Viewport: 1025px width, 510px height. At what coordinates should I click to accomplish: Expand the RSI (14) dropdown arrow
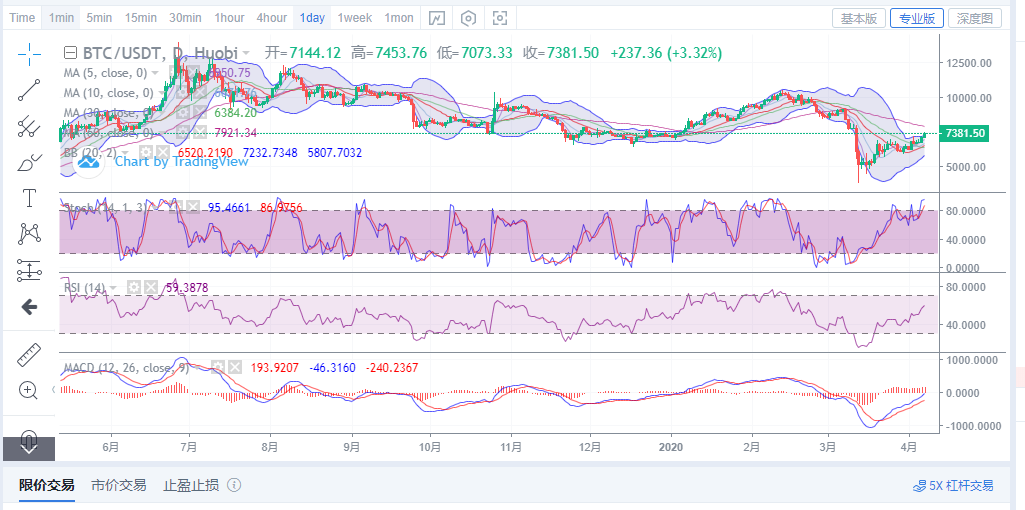click(114, 288)
